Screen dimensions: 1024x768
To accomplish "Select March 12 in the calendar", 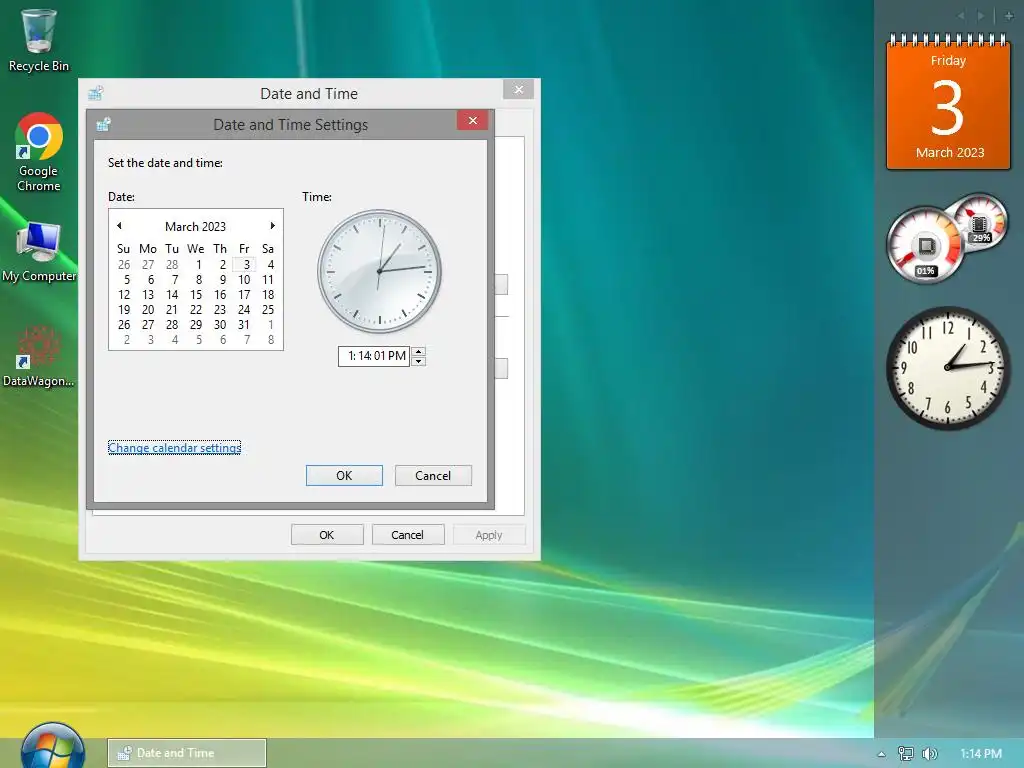I will (124, 295).
